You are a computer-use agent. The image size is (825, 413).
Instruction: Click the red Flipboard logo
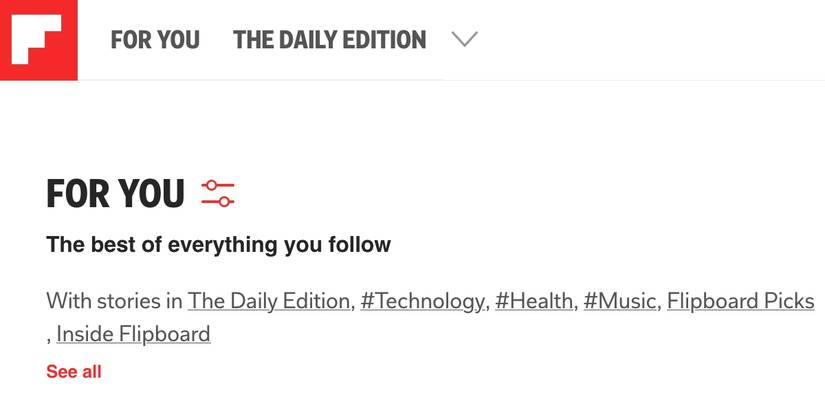click(x=38, y=40)
